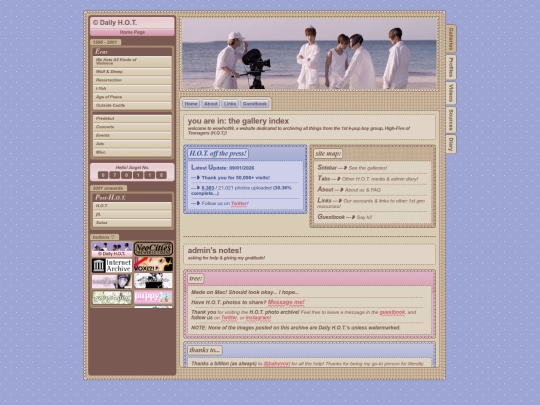Click the 'admin's notes!' heading
The height and width of the screenshot is (405, 540).
[x=214, y=250]
